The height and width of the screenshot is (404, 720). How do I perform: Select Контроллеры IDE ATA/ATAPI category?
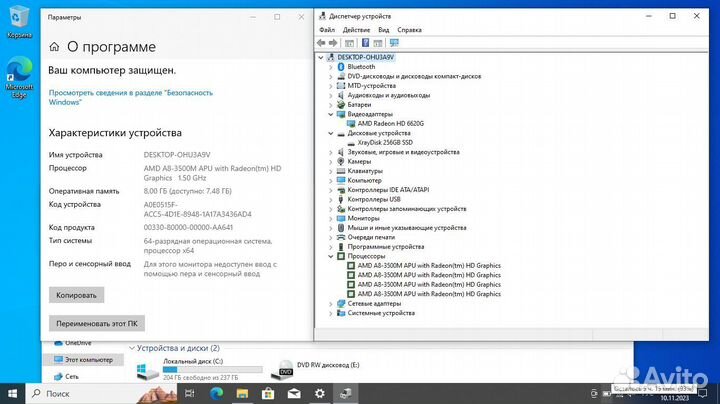click(x=388, y=190)
